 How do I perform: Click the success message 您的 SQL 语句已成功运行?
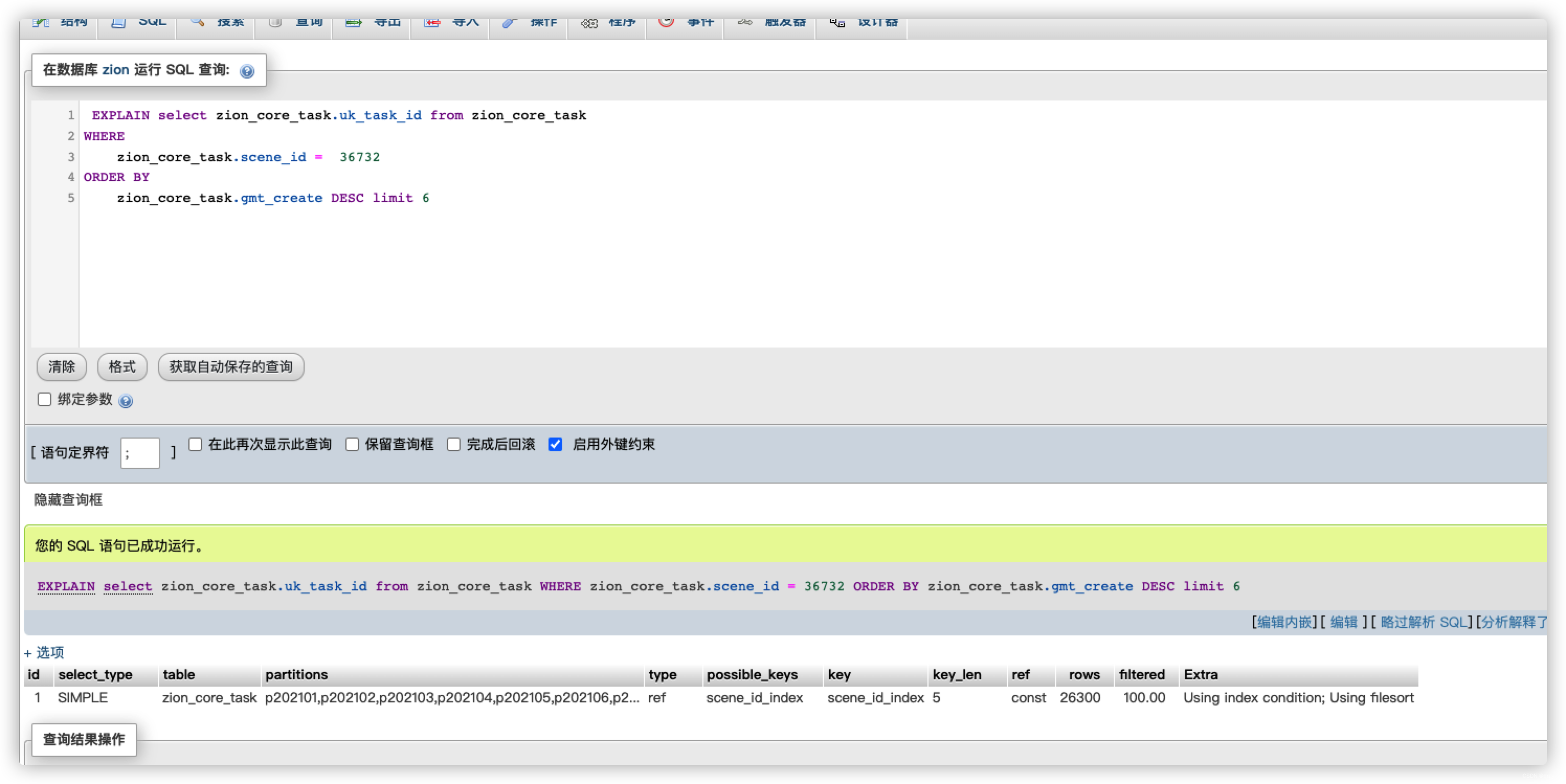click(x=119, y=546)
